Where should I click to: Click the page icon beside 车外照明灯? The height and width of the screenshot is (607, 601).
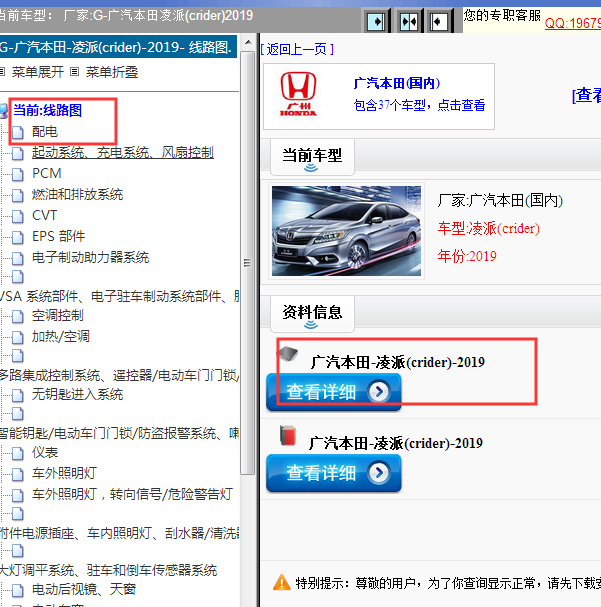tap(17, 474)
